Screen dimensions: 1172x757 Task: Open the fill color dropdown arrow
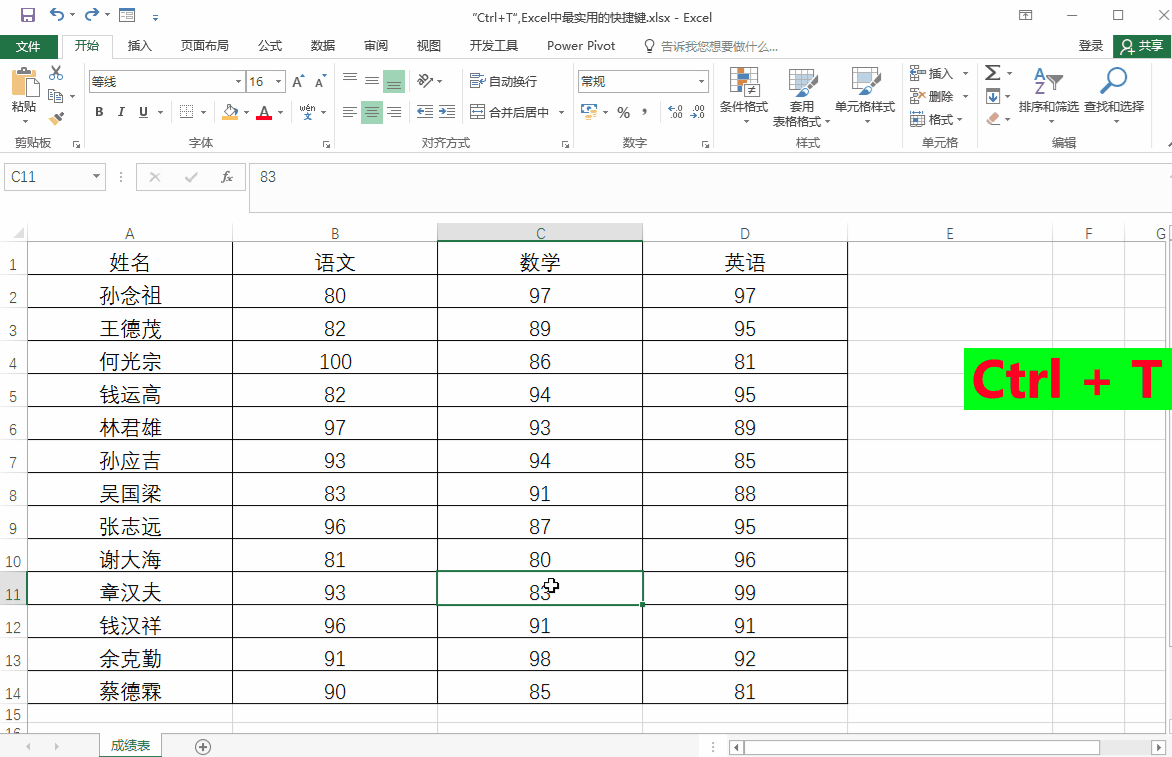point(246,113)
